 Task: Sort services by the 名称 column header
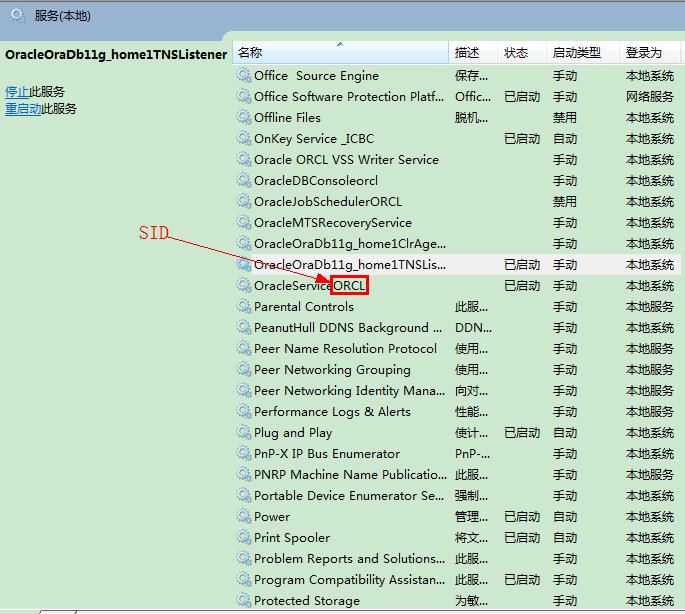tap(340, 52)
